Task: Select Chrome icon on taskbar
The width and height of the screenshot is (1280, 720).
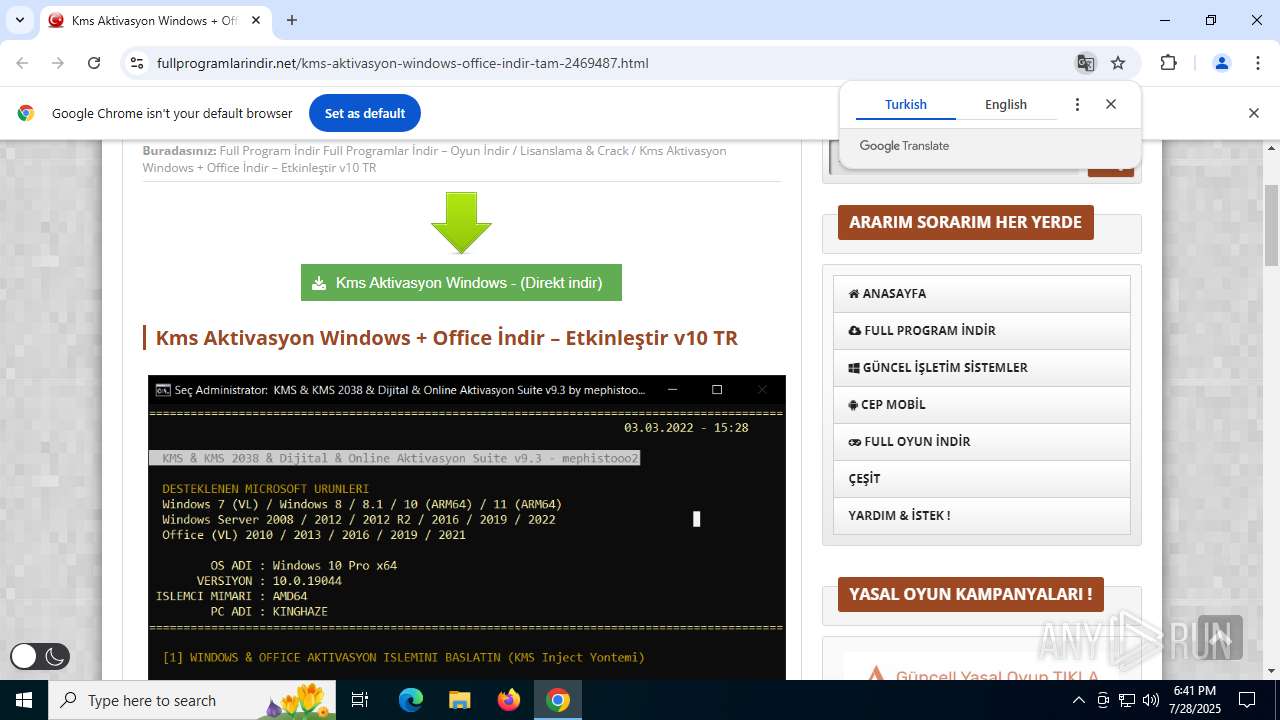Action: point(558,700)
